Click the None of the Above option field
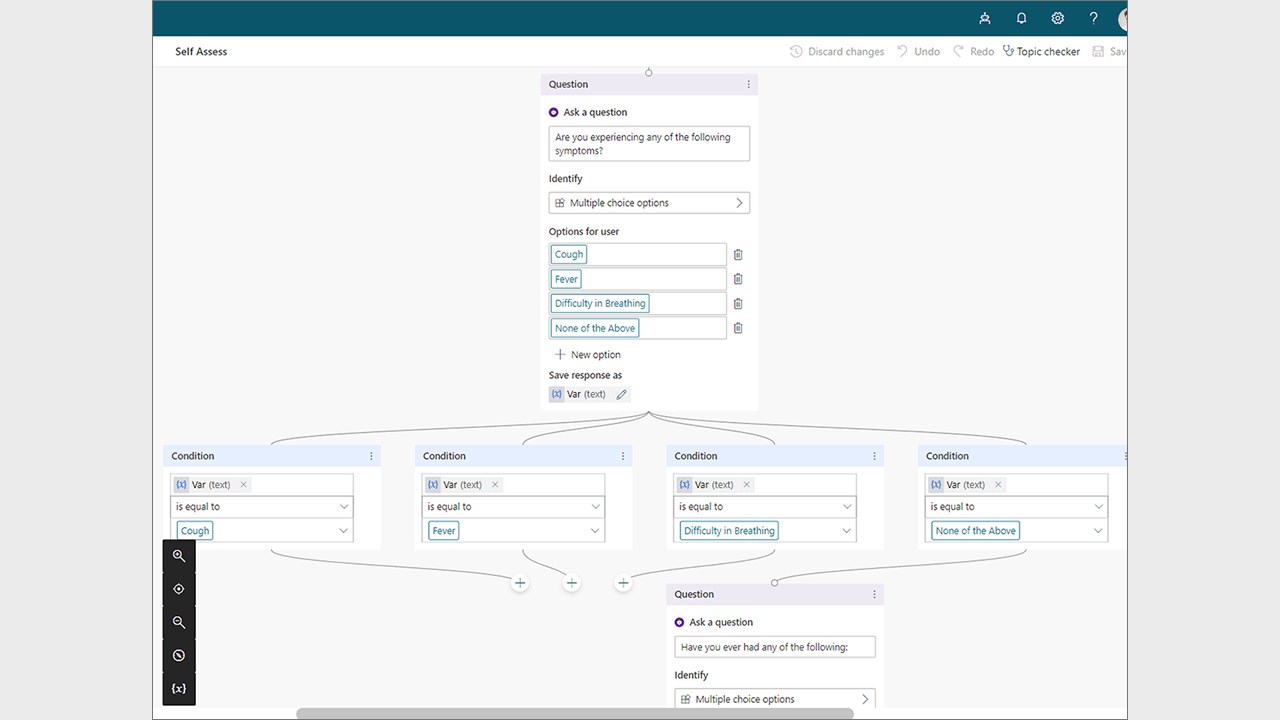This screenshot has height=720, width=1280. click(638, 328)
